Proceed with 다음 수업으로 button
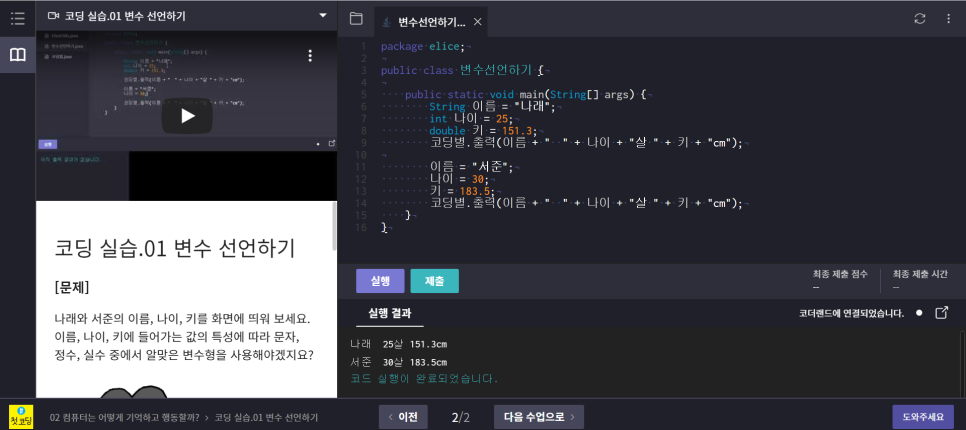Viewport: 966px width, 430px height. click(539, 417)
